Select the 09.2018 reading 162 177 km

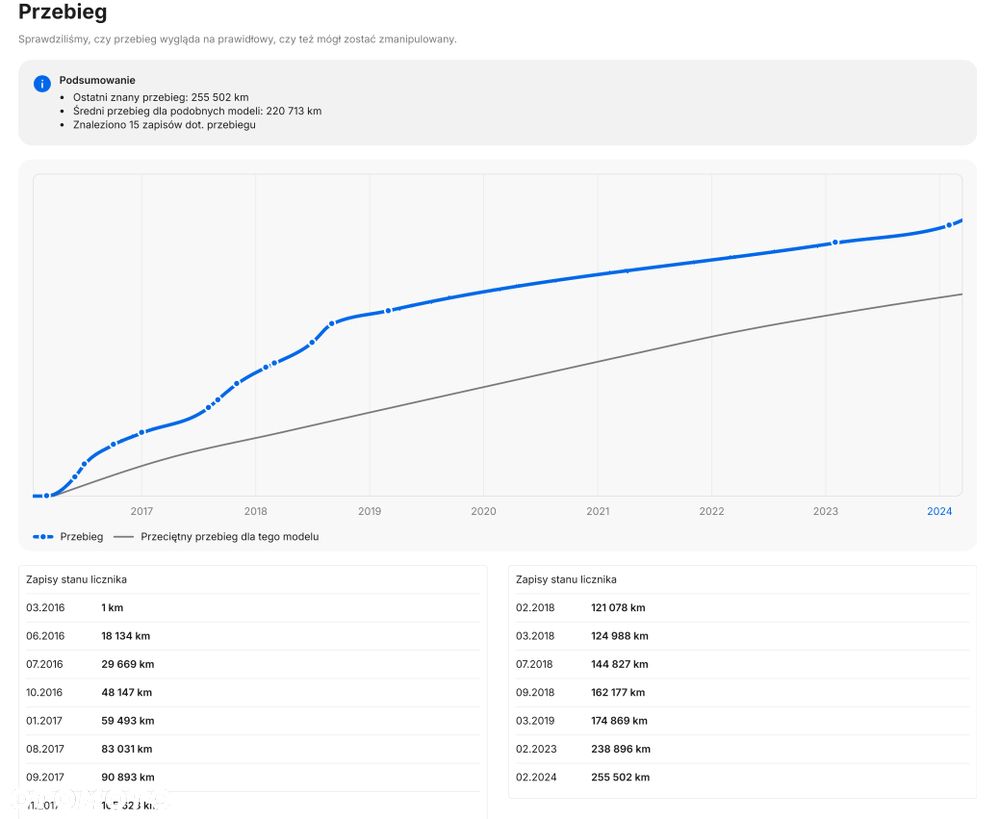coord(618,692)
